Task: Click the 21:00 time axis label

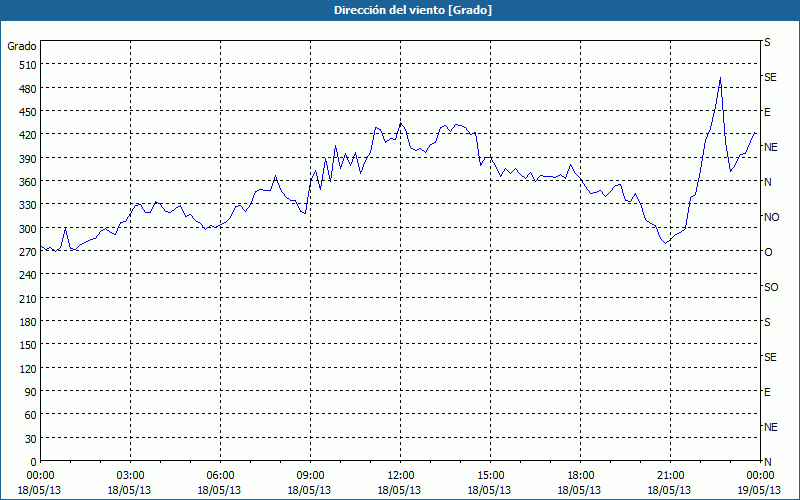Action: coord(670,476)
